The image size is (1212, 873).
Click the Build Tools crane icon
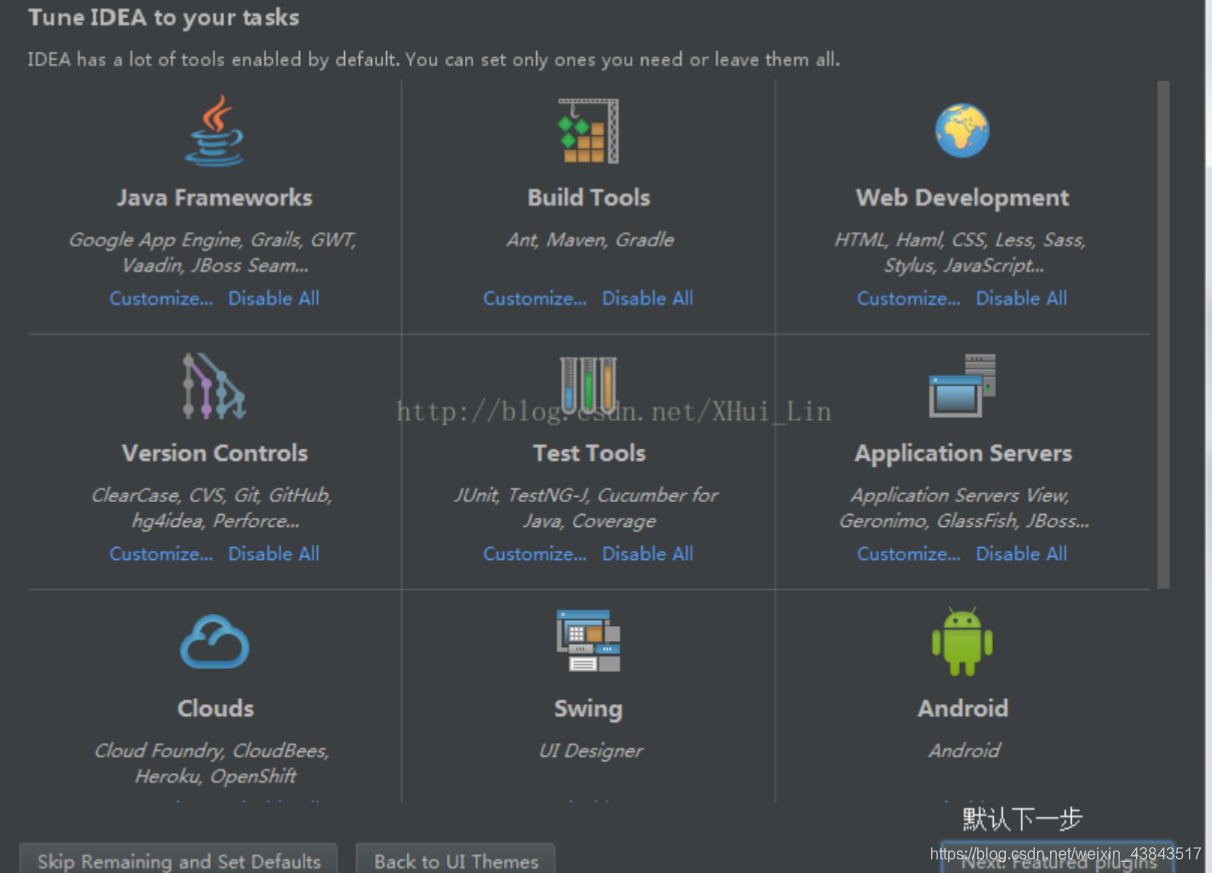[588, 131]
